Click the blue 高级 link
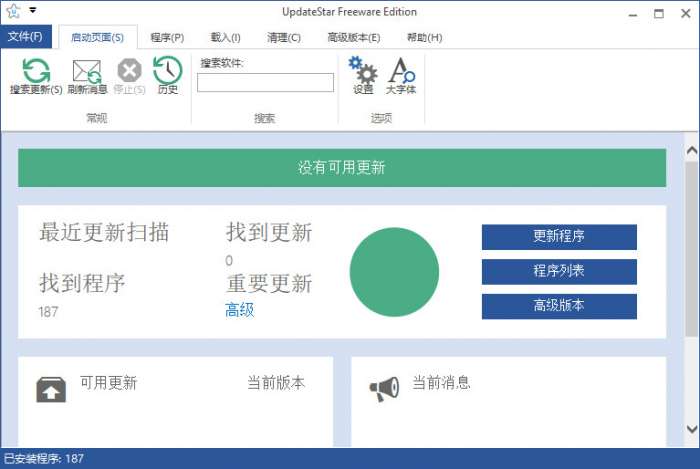Screen dimensions: 700x469 (240, 310)
